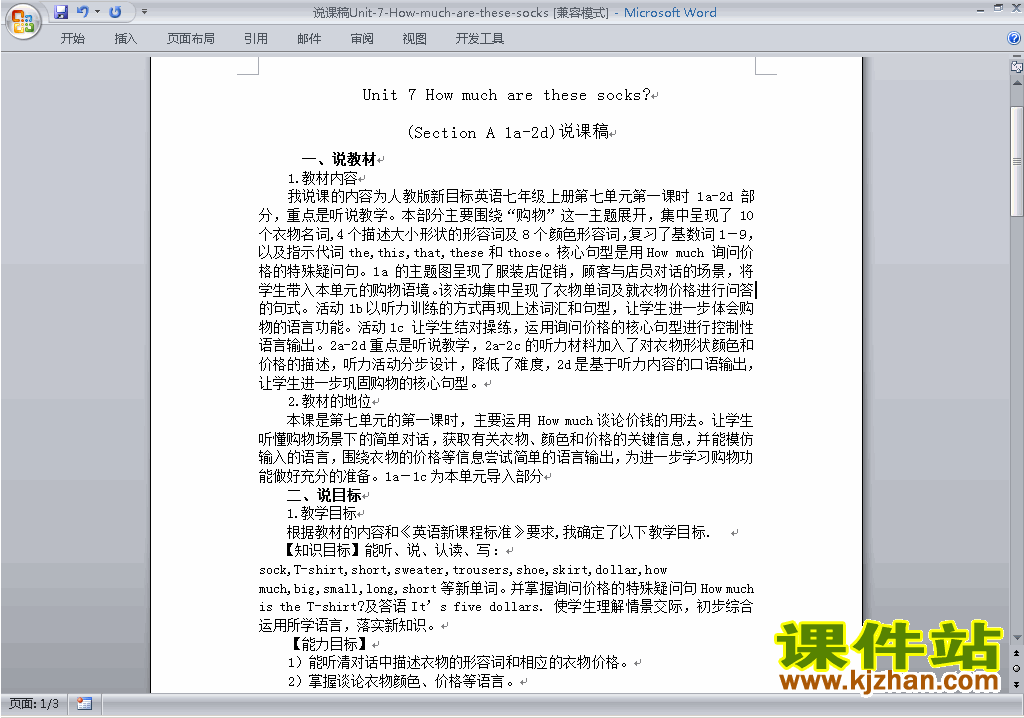
Task: Click the line '1.教学目标'
Action: pyautogui.click(x=322, y=514)
